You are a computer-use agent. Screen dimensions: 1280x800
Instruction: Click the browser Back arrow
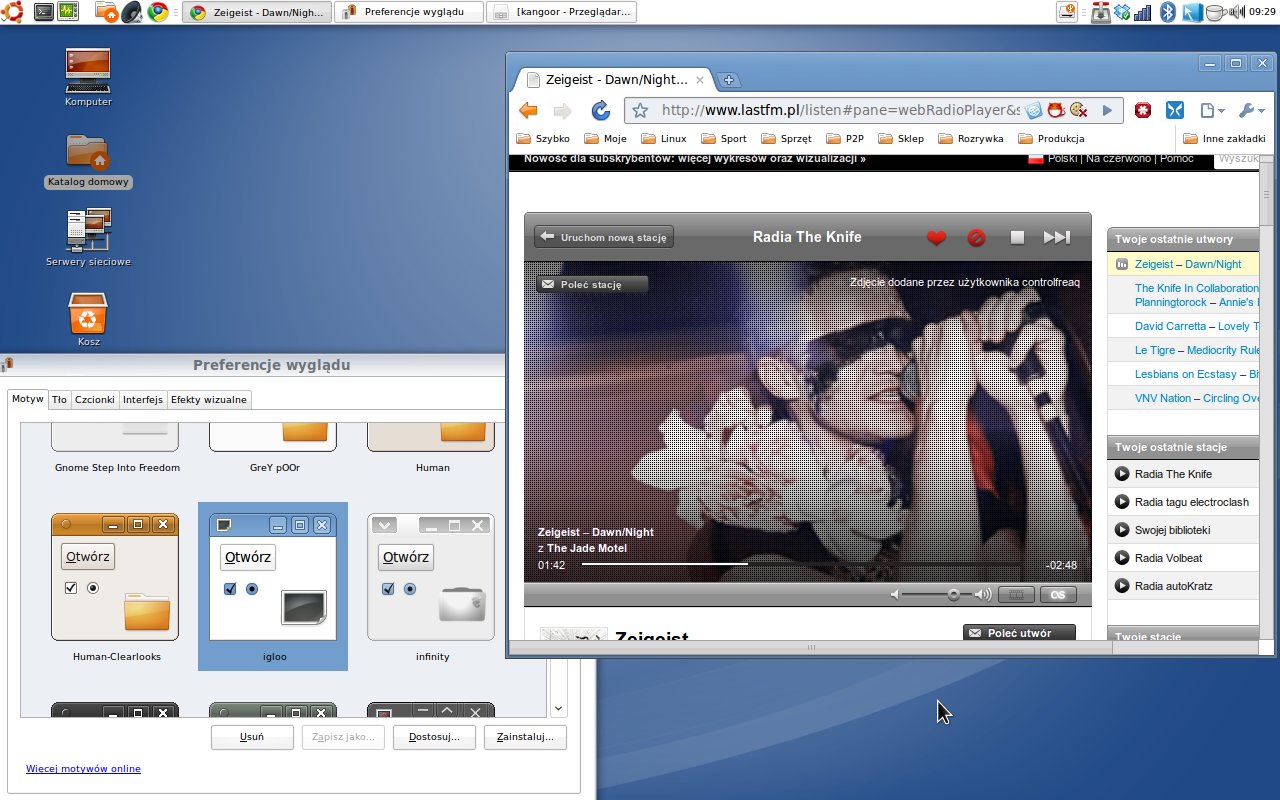(x=528, y=110)
